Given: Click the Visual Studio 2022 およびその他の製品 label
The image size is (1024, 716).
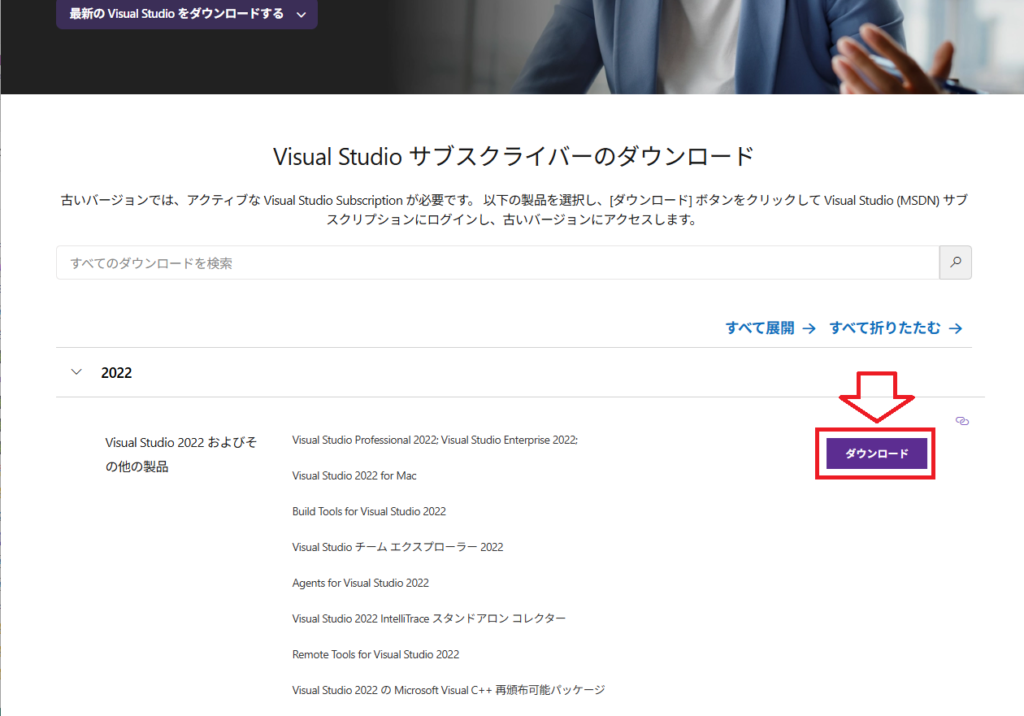Looking at the screenshot, I should (180, 454).
